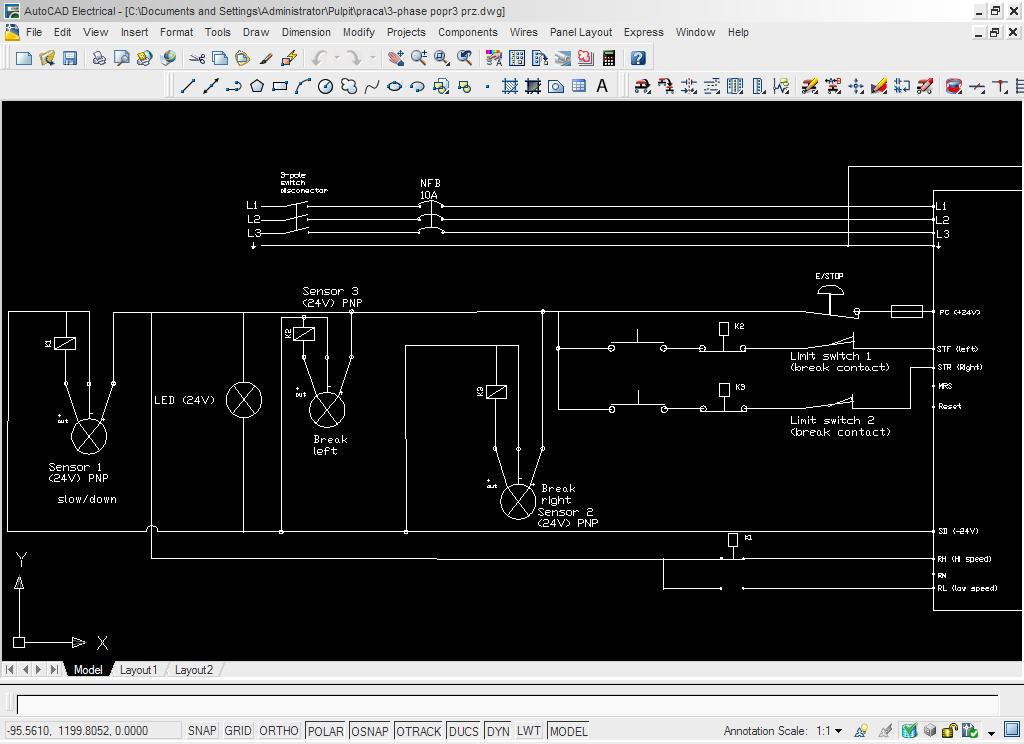
Task: Open the Components menu
Action: [467, 32]
